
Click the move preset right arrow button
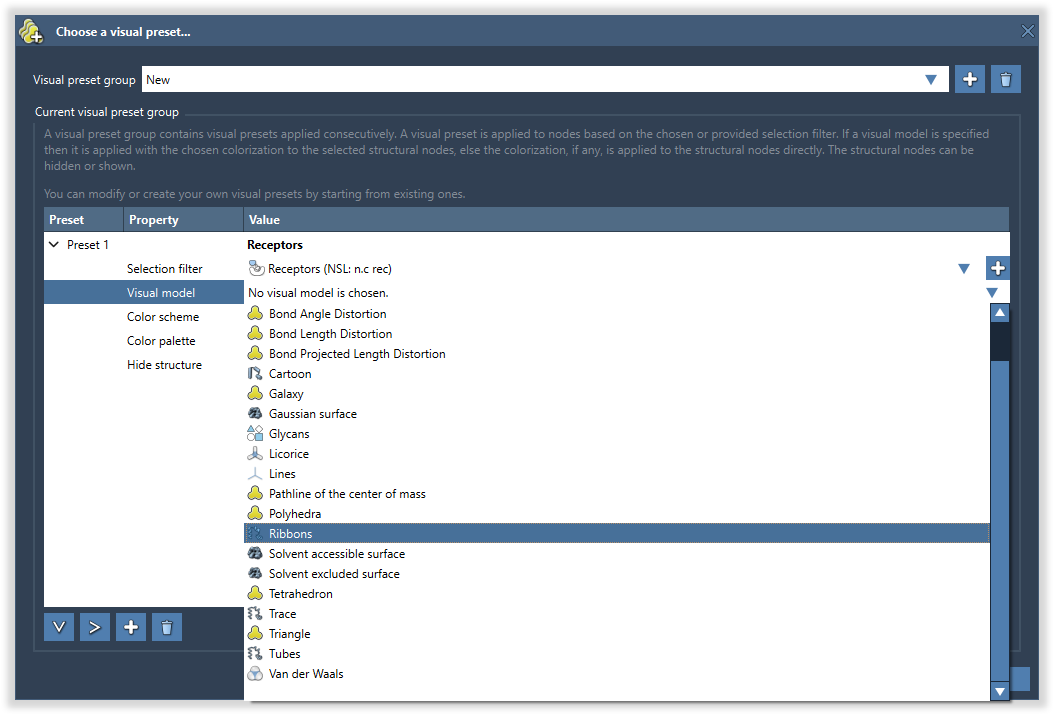(x=95, y=627)
